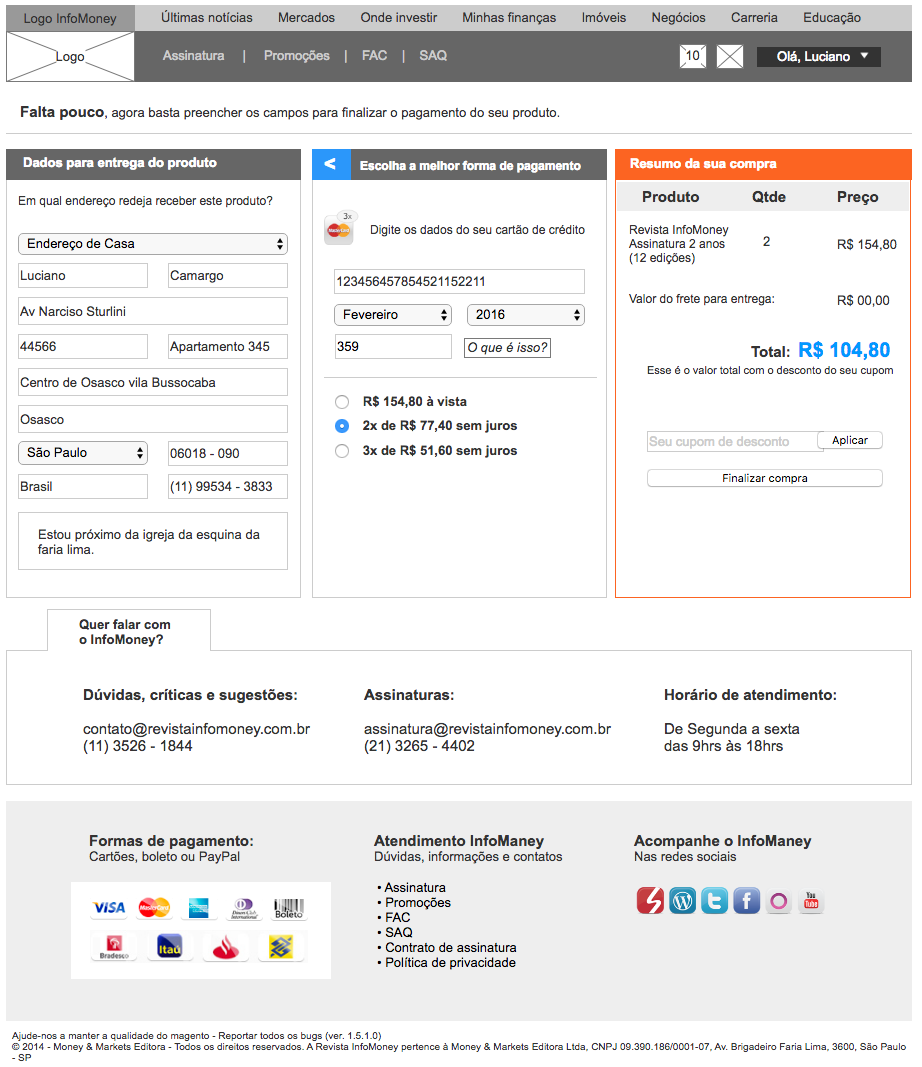Click the first name field Luciano

pyautogui.click(x=83, y=276)
